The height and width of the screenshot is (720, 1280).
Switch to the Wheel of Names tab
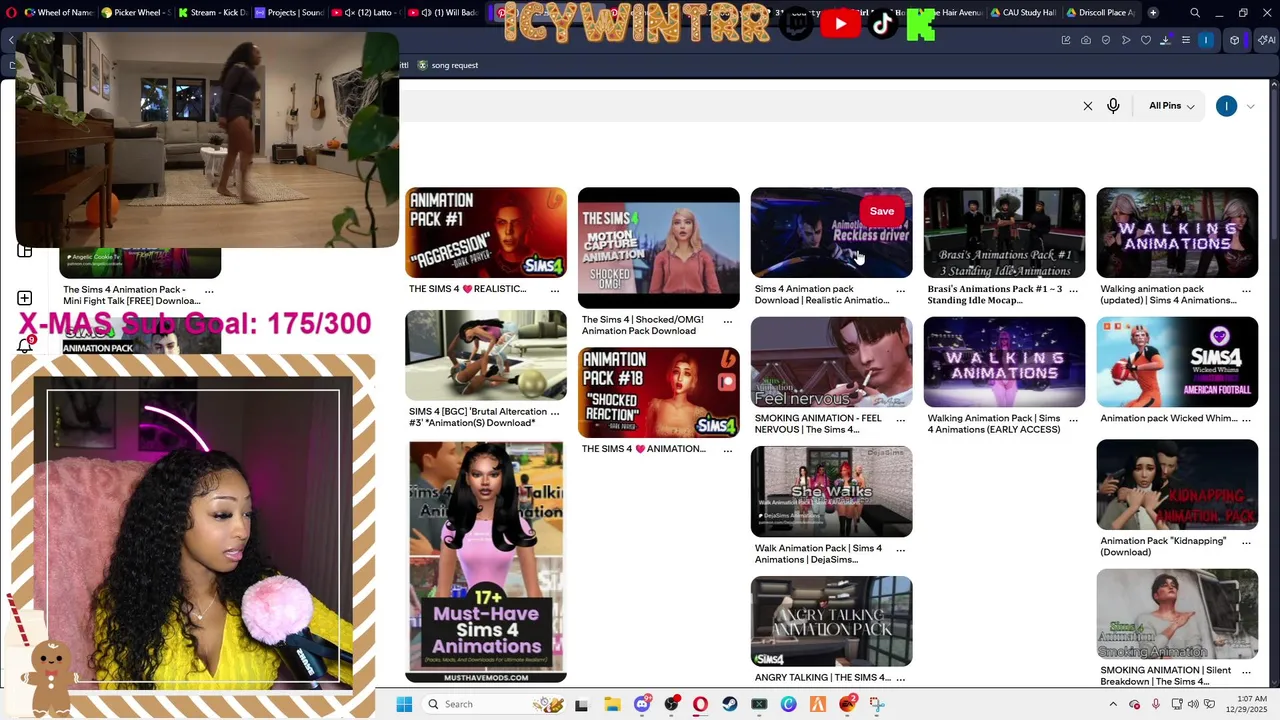point(58,13)
